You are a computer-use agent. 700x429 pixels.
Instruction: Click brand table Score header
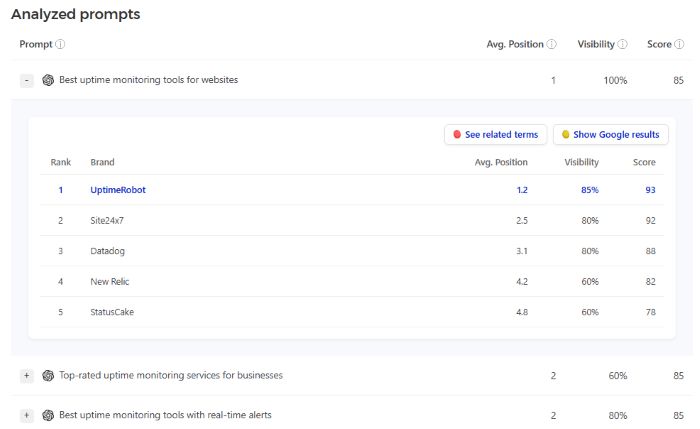pyautogui.click(x=644, y=162)
